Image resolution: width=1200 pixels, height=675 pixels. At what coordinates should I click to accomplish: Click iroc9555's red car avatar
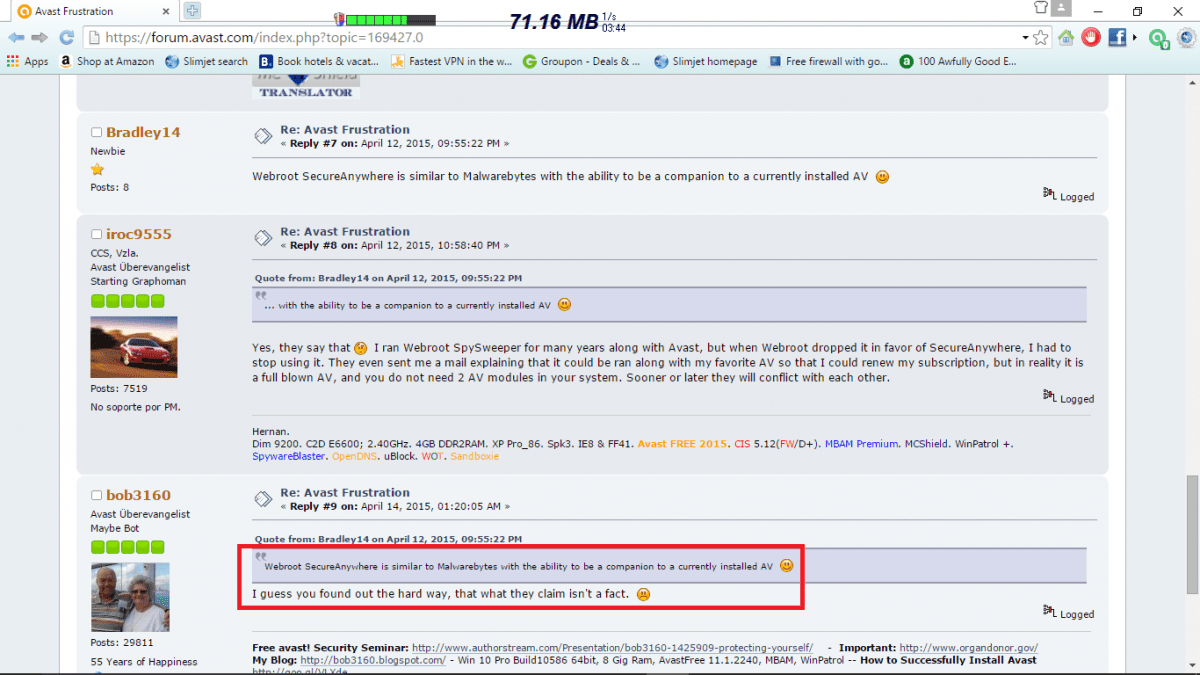[134, 347]
